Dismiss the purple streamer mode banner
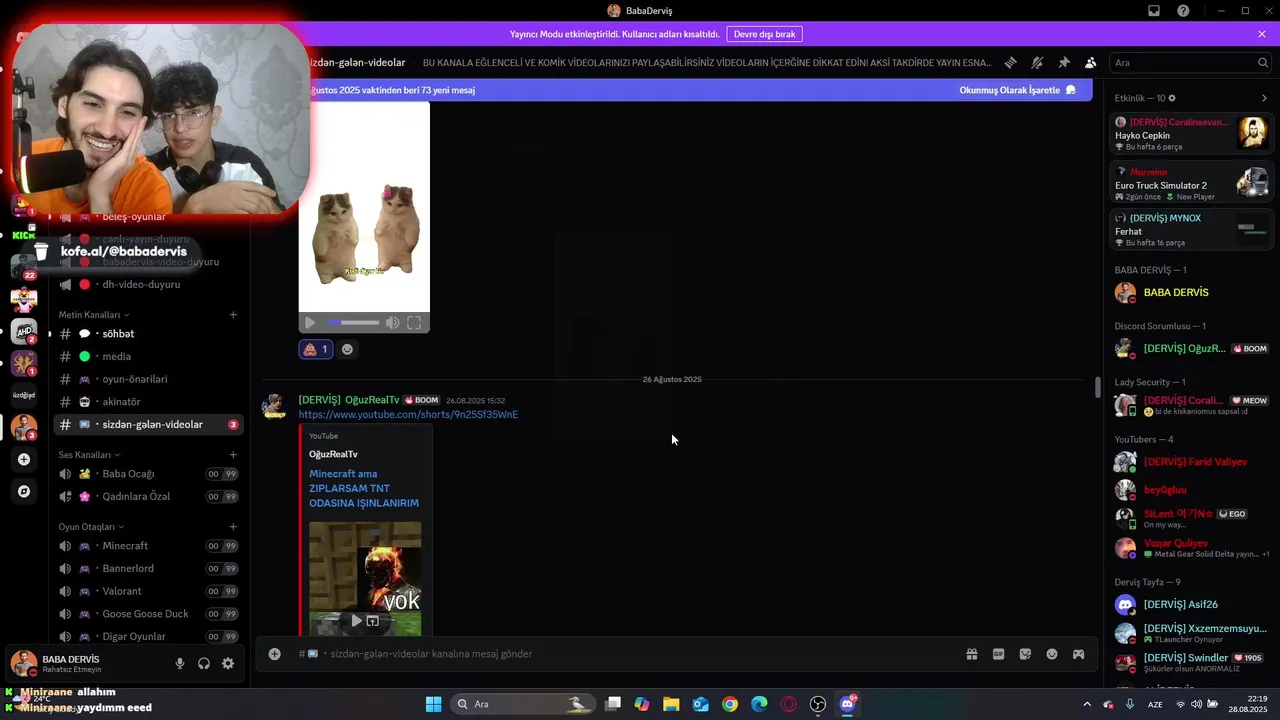This screenshot has width=1280, height=720. point(1262,34)
